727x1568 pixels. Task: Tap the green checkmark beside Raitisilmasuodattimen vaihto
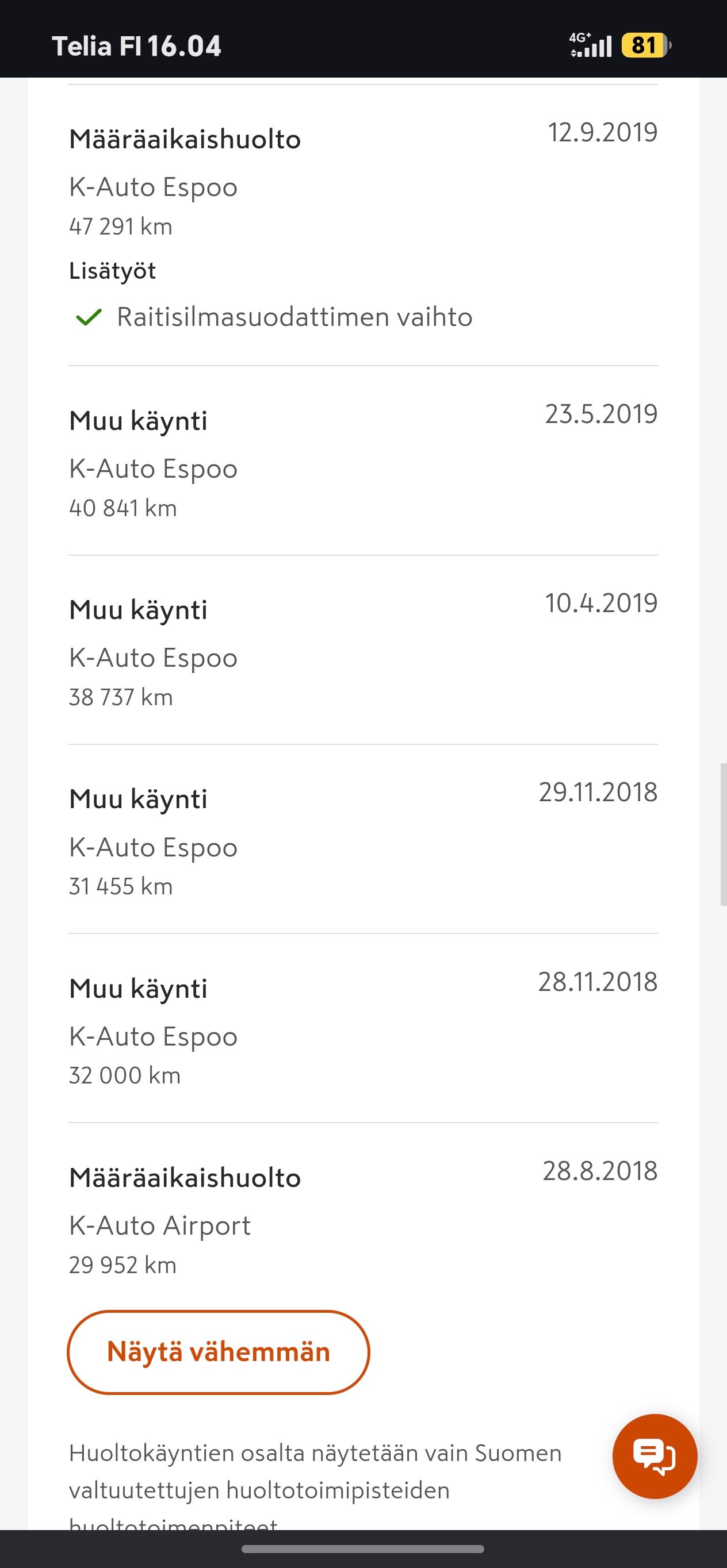[89, 317]
